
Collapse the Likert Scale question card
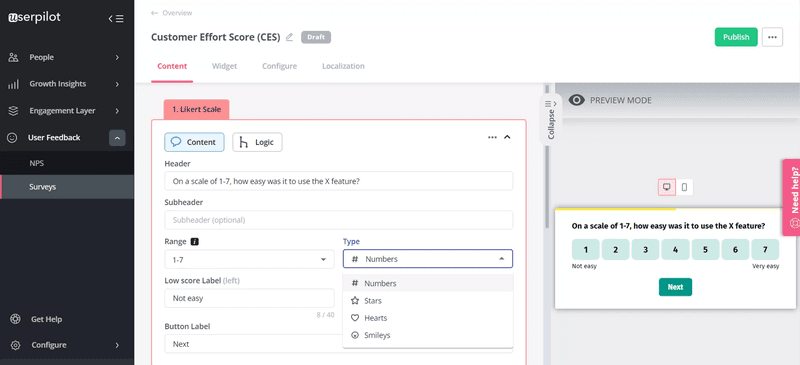(x=507, y=137)
